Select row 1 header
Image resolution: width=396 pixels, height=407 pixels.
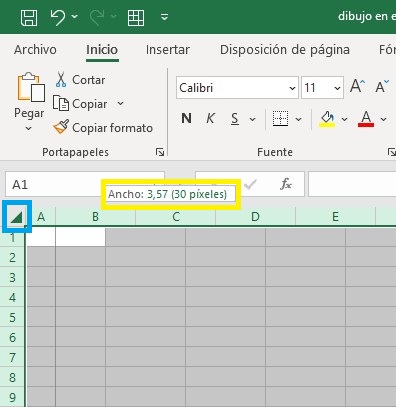coord(12,237)
